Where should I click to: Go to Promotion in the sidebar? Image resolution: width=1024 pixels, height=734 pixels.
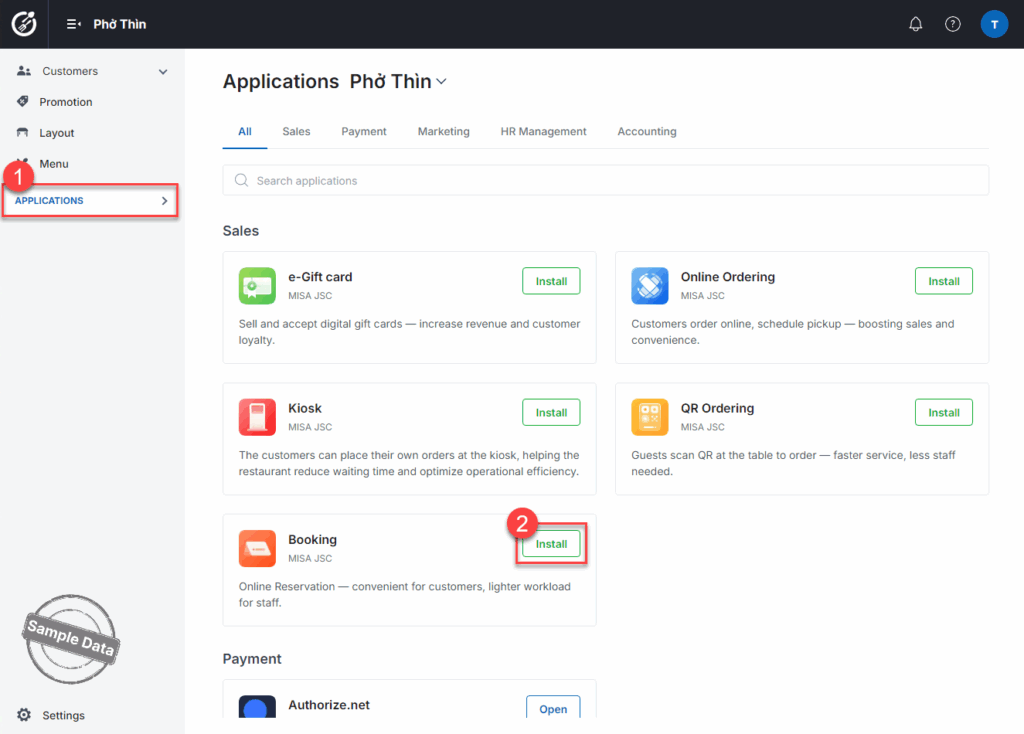66,102
